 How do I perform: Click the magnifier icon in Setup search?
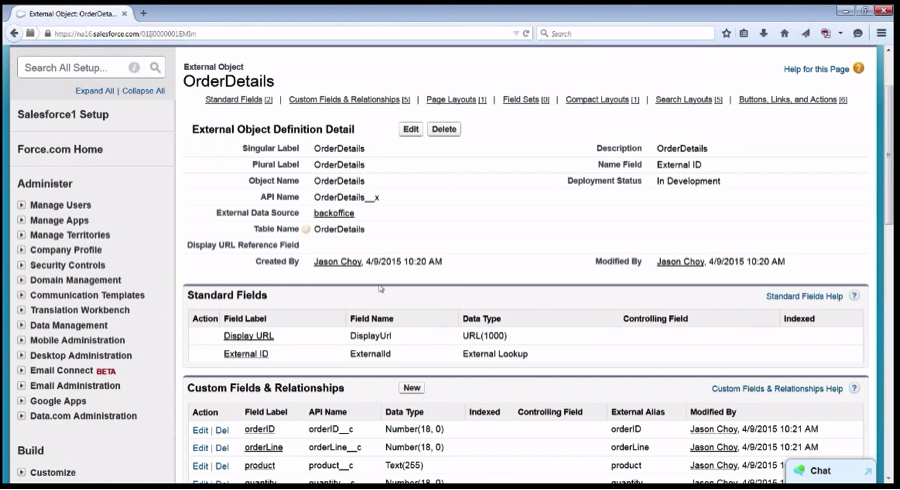tap(155, 68)
